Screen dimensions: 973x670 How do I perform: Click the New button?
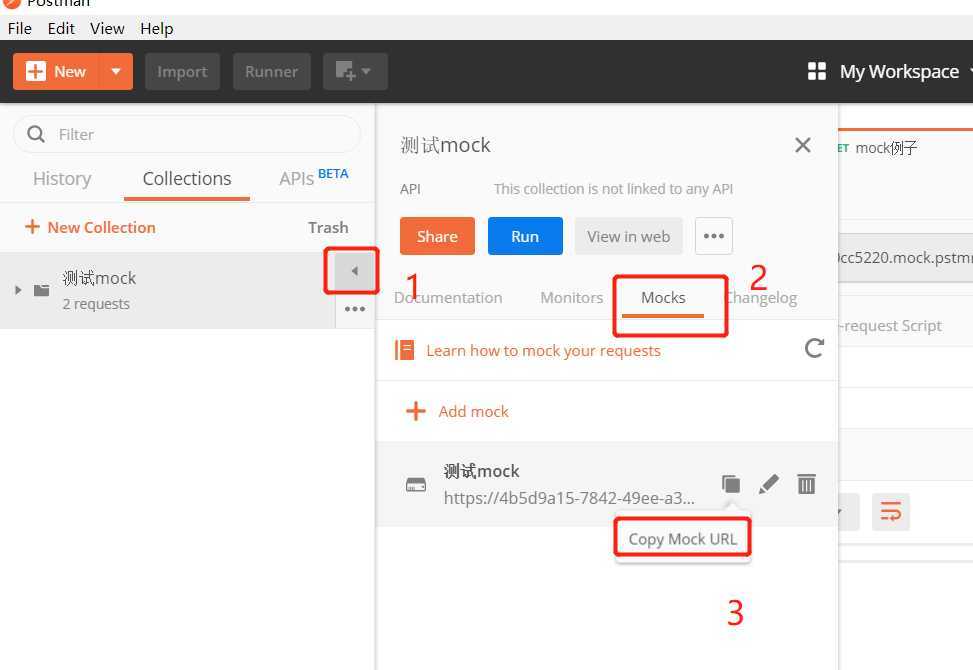coord(55,71)
